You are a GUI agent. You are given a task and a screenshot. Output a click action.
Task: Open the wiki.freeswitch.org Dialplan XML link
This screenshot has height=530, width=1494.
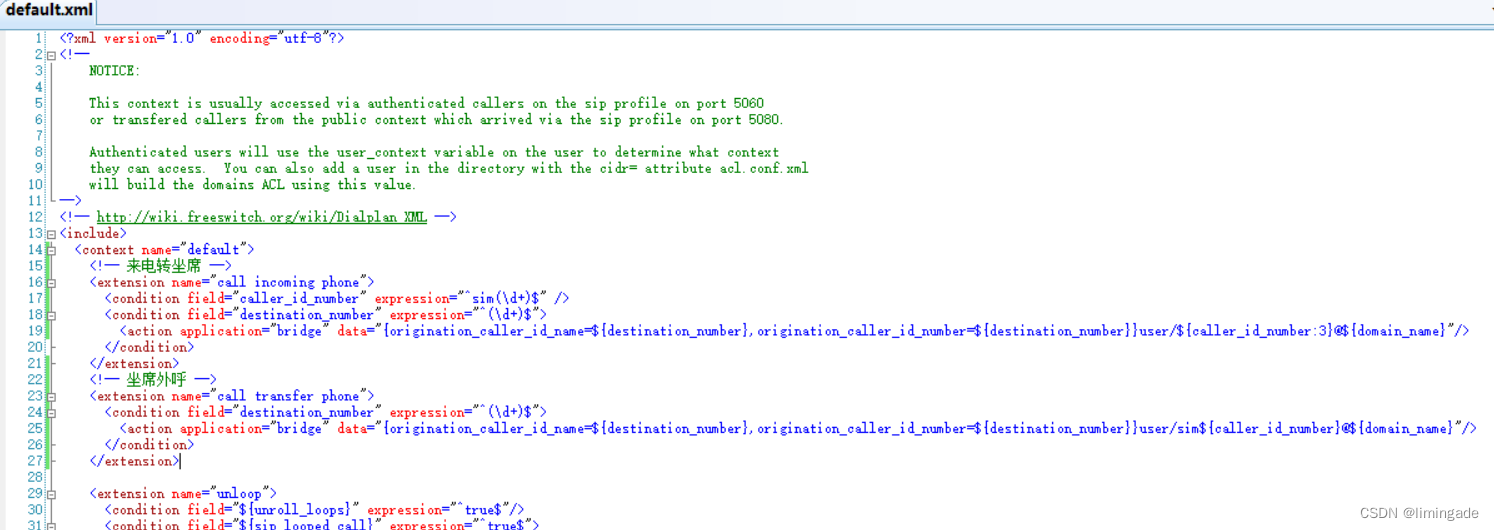click(262, 217)
